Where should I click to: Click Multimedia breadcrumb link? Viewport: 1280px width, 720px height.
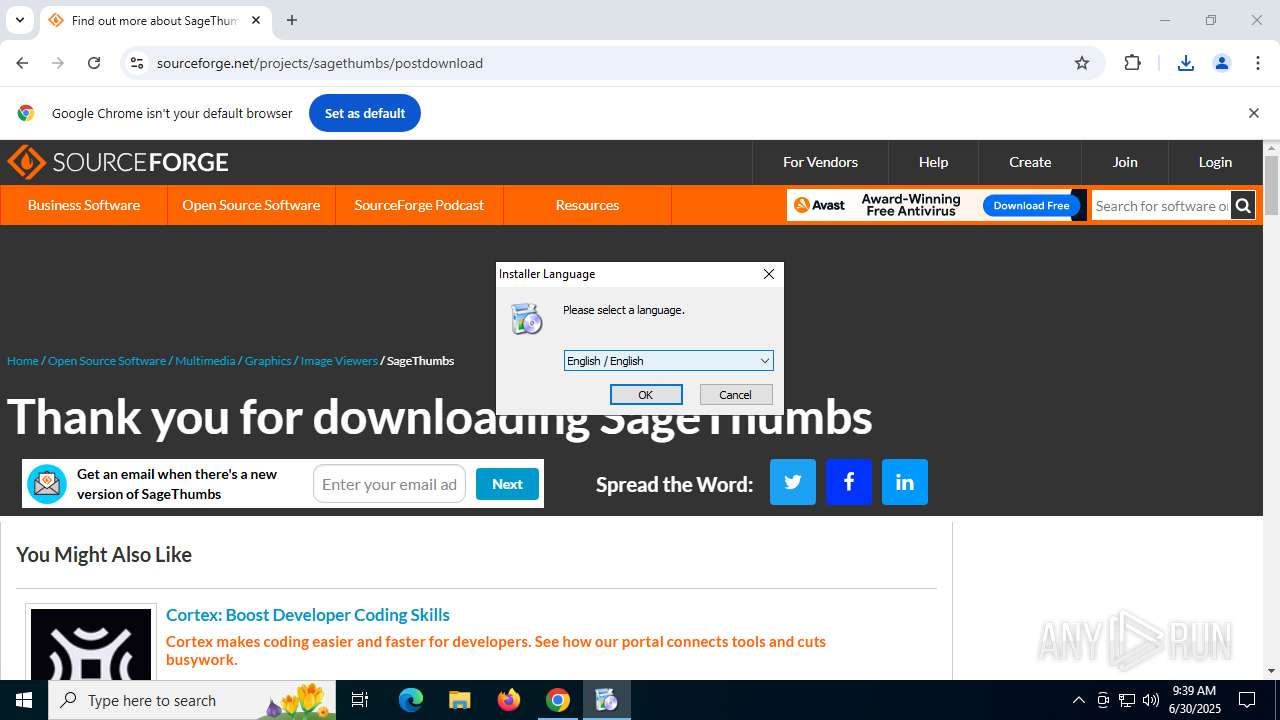point(205,361)
